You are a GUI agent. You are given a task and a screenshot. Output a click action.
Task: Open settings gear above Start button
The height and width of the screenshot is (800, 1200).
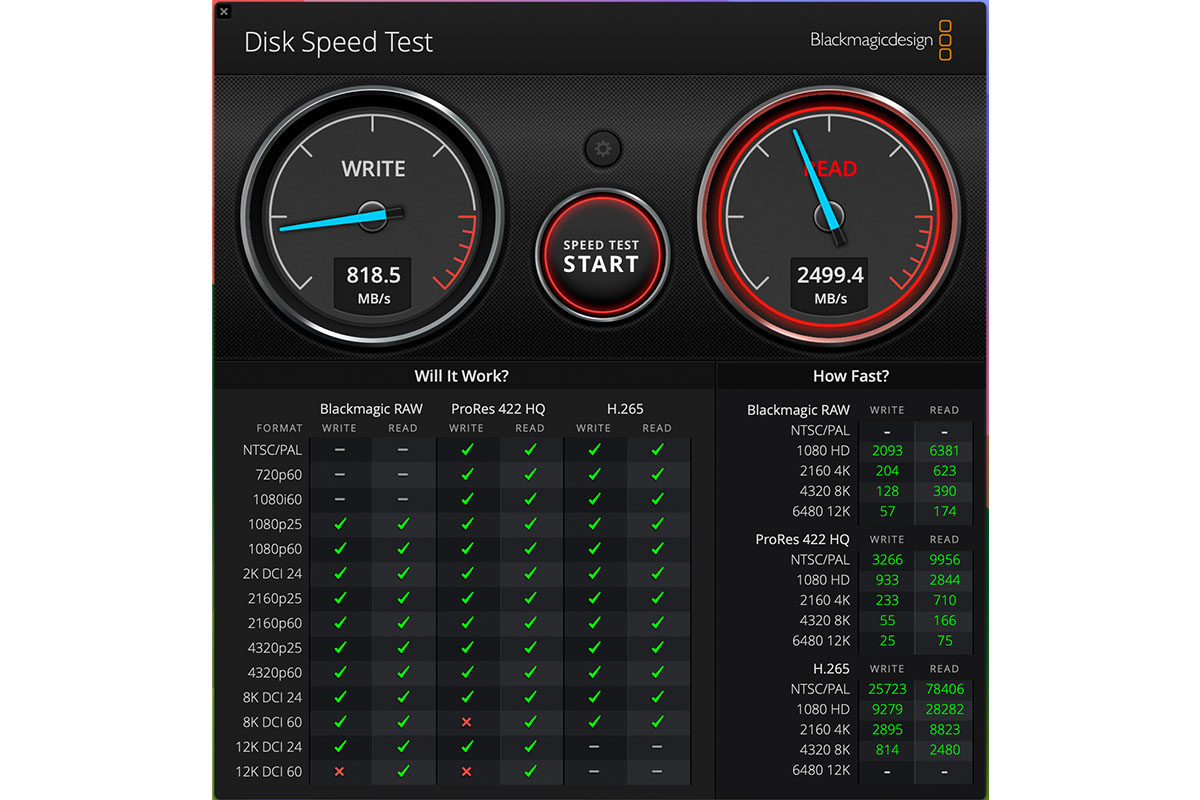(x=602, y=150)
